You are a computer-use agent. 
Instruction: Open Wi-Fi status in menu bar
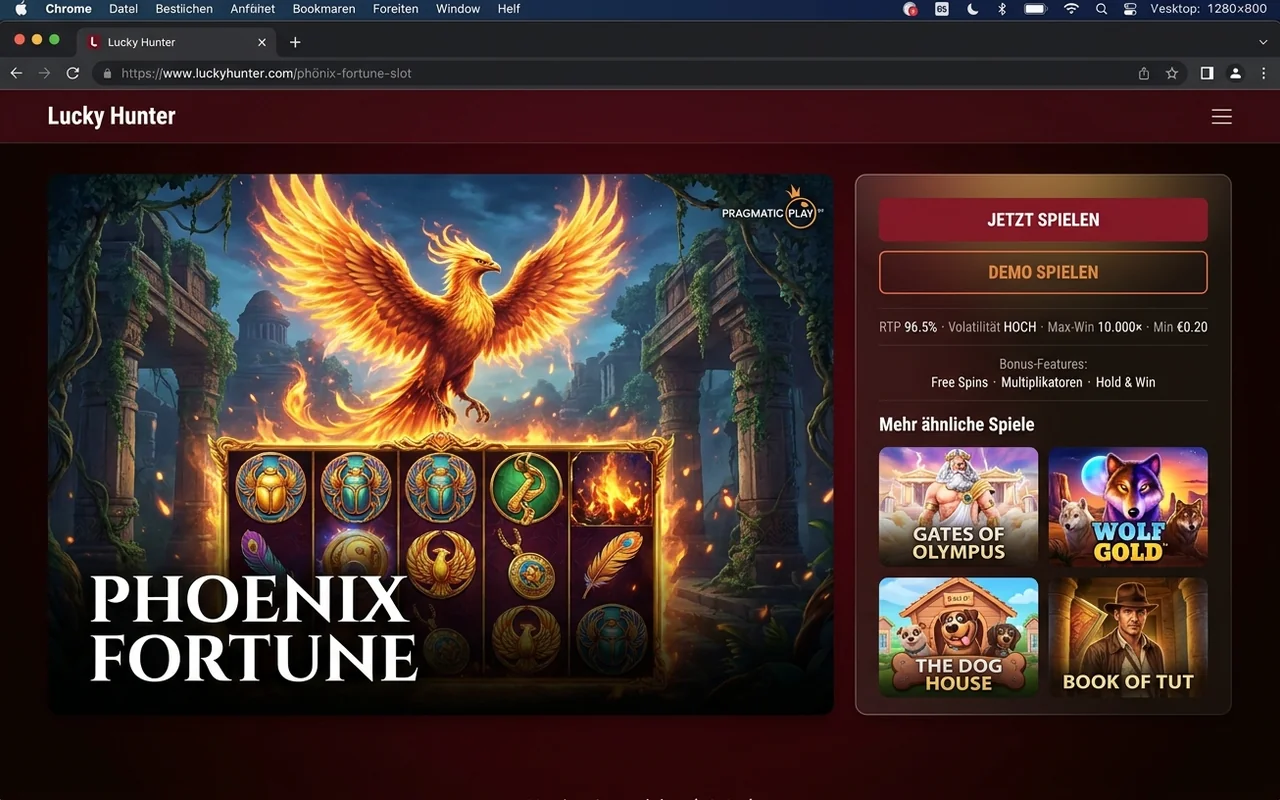click(1071, 9)
